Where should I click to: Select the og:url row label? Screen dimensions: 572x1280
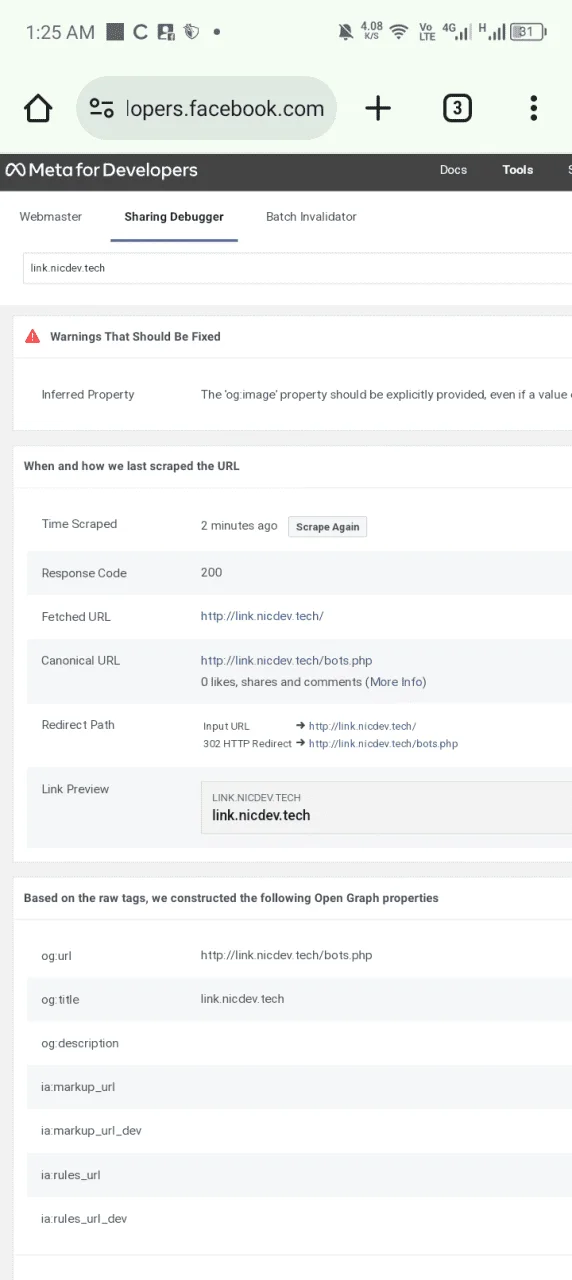pos(56,956)
